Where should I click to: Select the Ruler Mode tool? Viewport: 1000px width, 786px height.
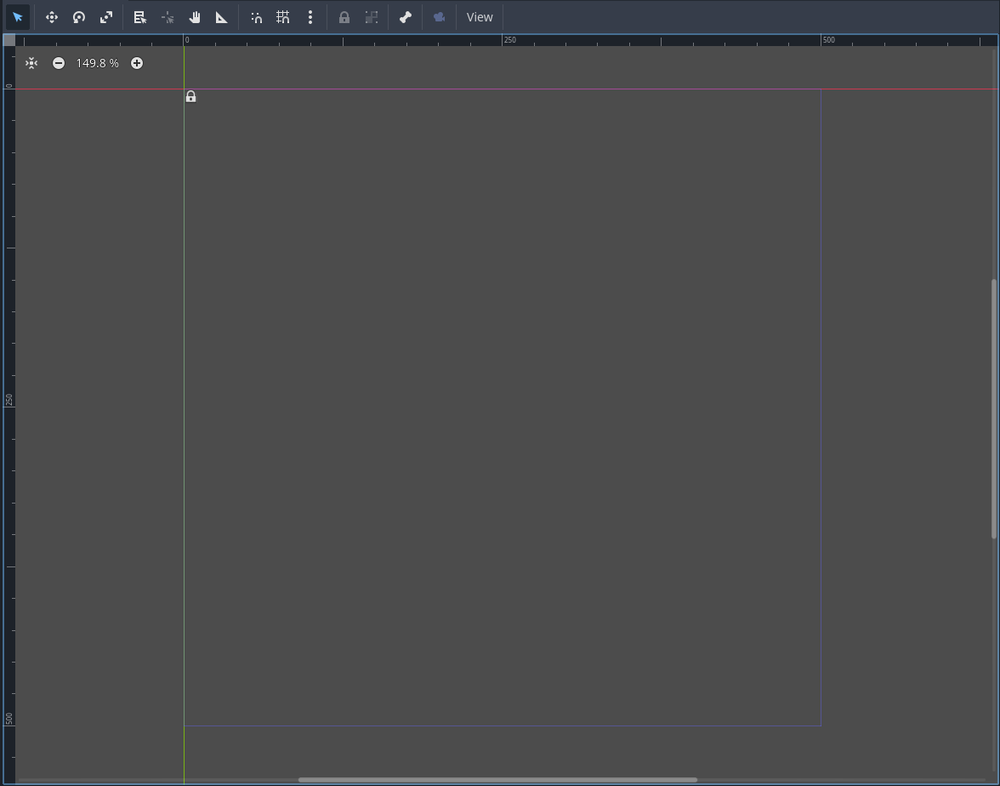pyautogui.click(x=221, y=17)
